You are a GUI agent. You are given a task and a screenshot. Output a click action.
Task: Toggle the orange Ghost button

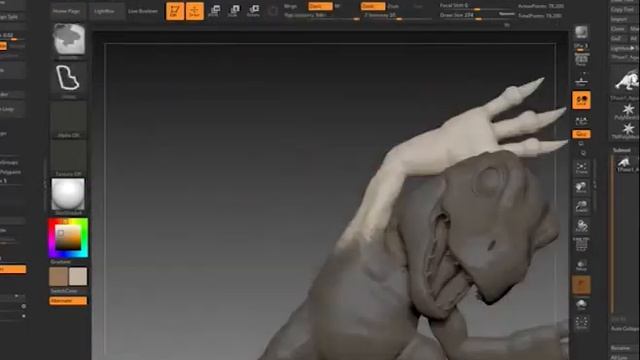pos(581,285)
